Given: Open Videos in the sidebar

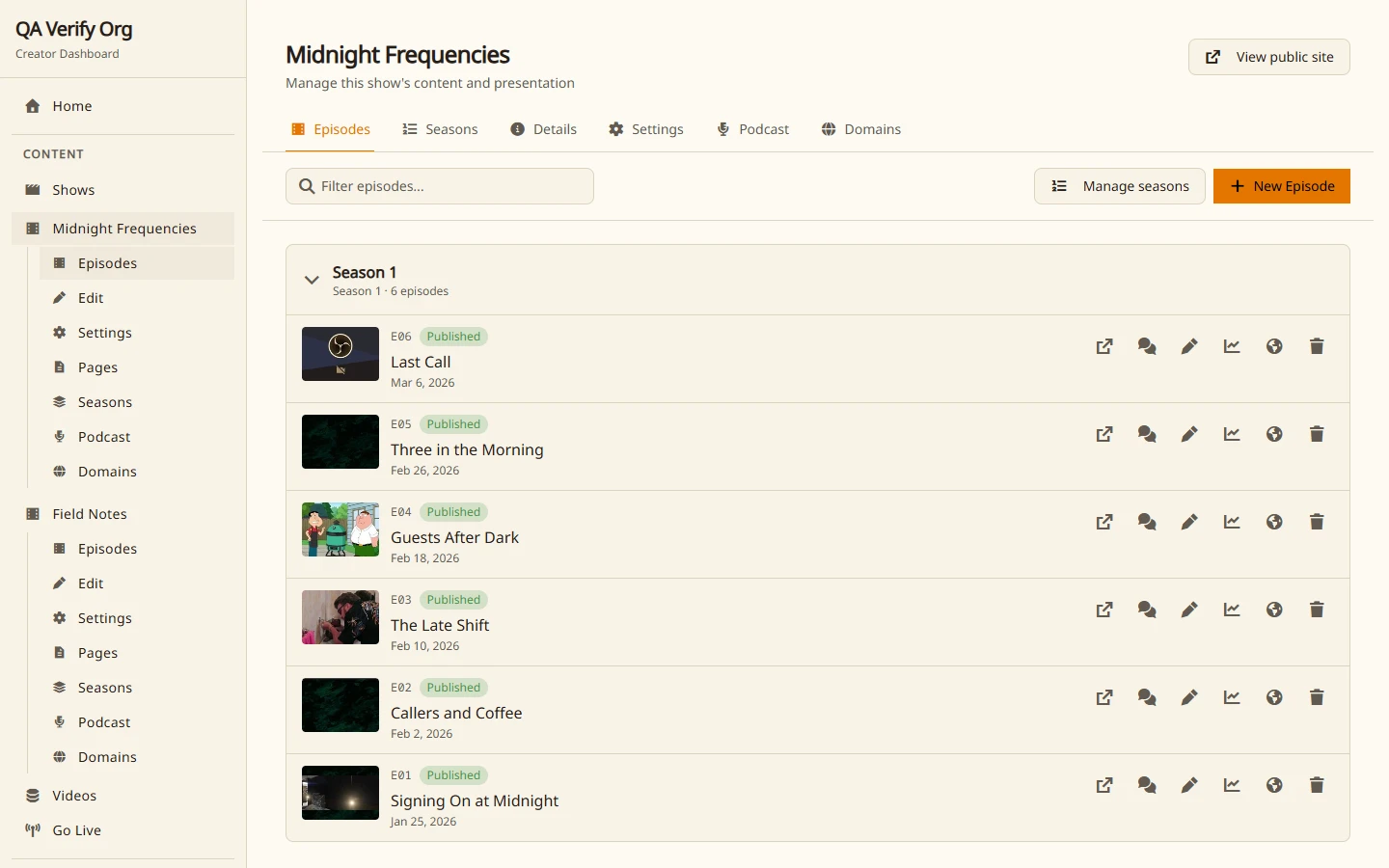Looking at the screenshot, I should pyautogui.click(x=123, y=796).
